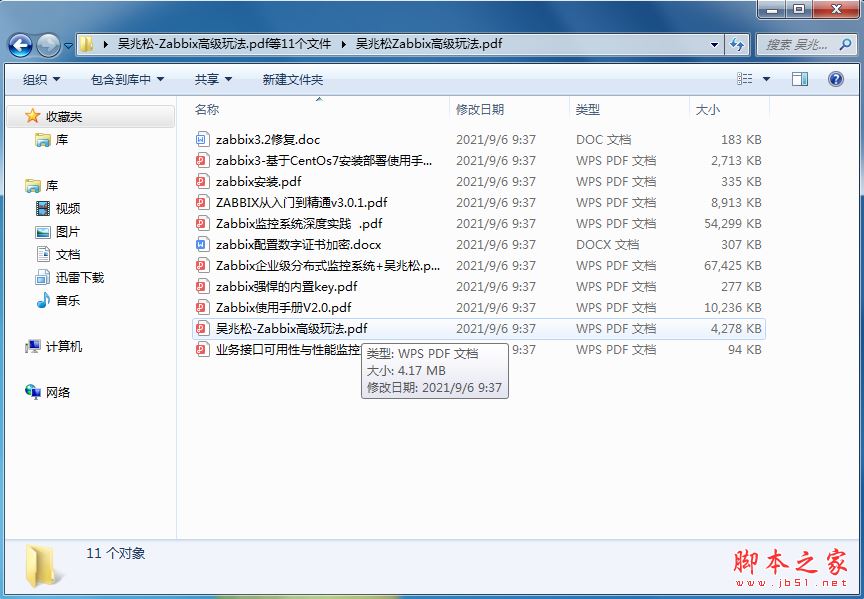Click breadcrumb 吴兆松Zabbix高级玩法.pdf

tap(429, 44)
